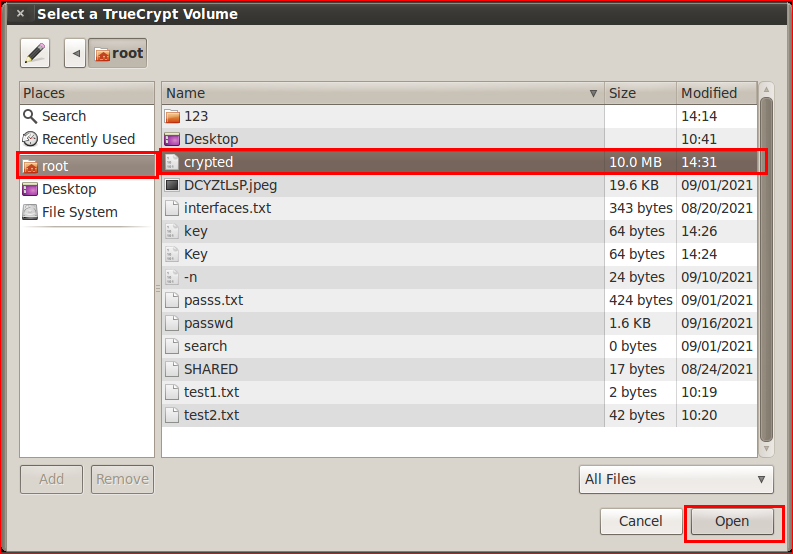This screenshot has height=554, width=793.
Task: Select root in Places sidebar
Action: tap(87, 165)
